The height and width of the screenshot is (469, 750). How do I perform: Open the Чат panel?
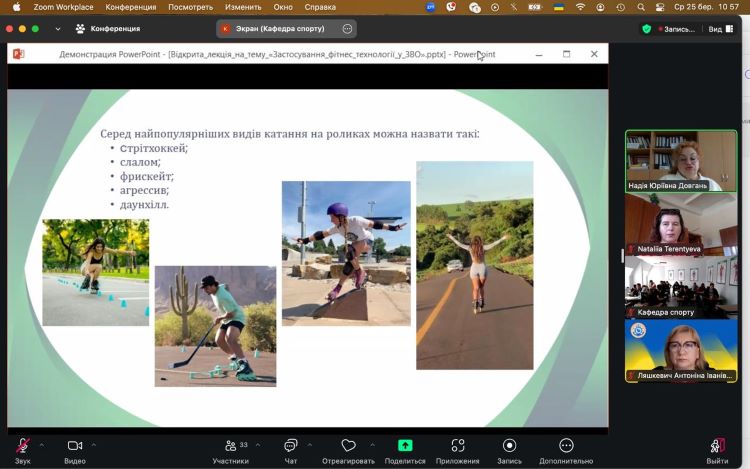tap(291, 446)
